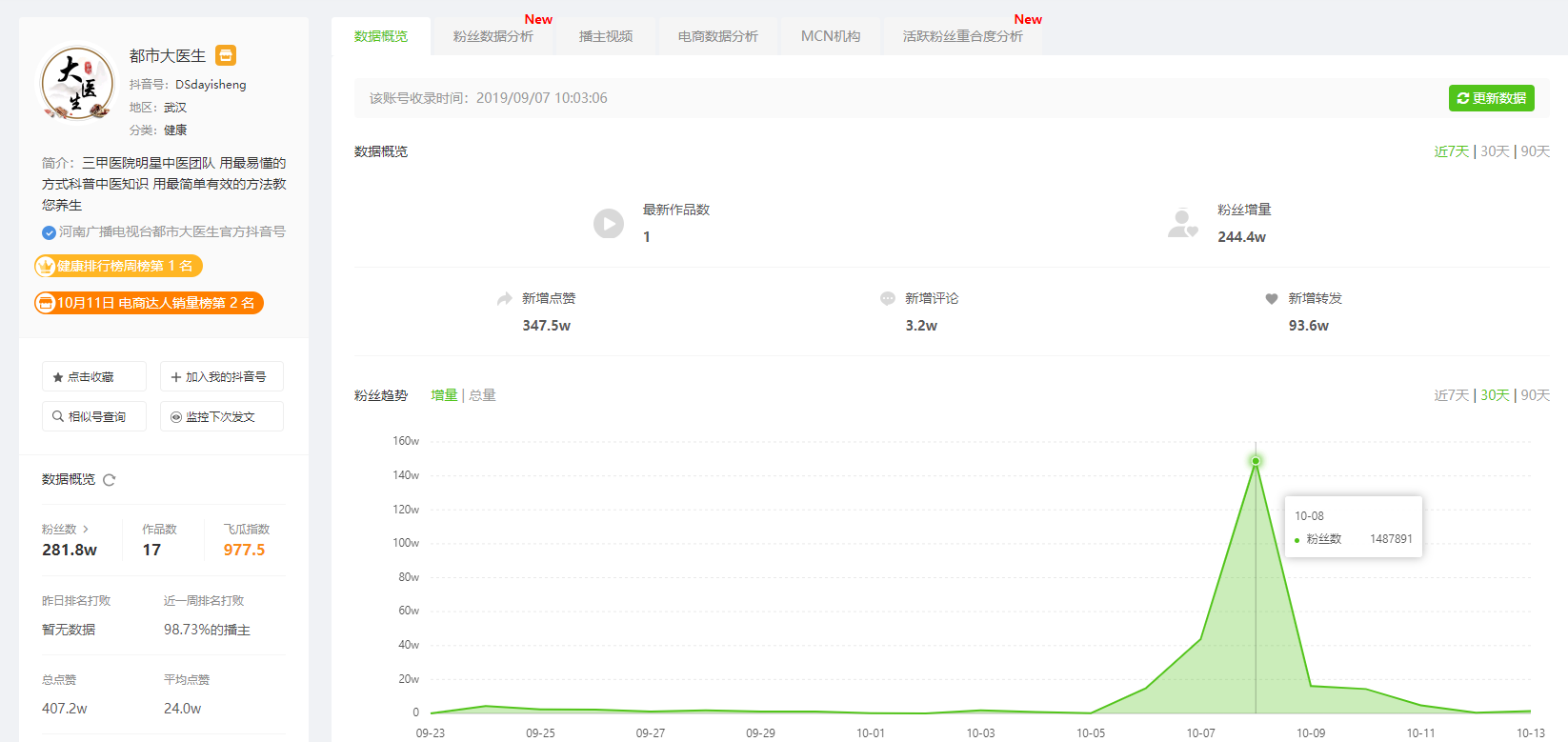Click the 飞瓜指数 value 977.5
1568x742 pixels.
point(245,551)
